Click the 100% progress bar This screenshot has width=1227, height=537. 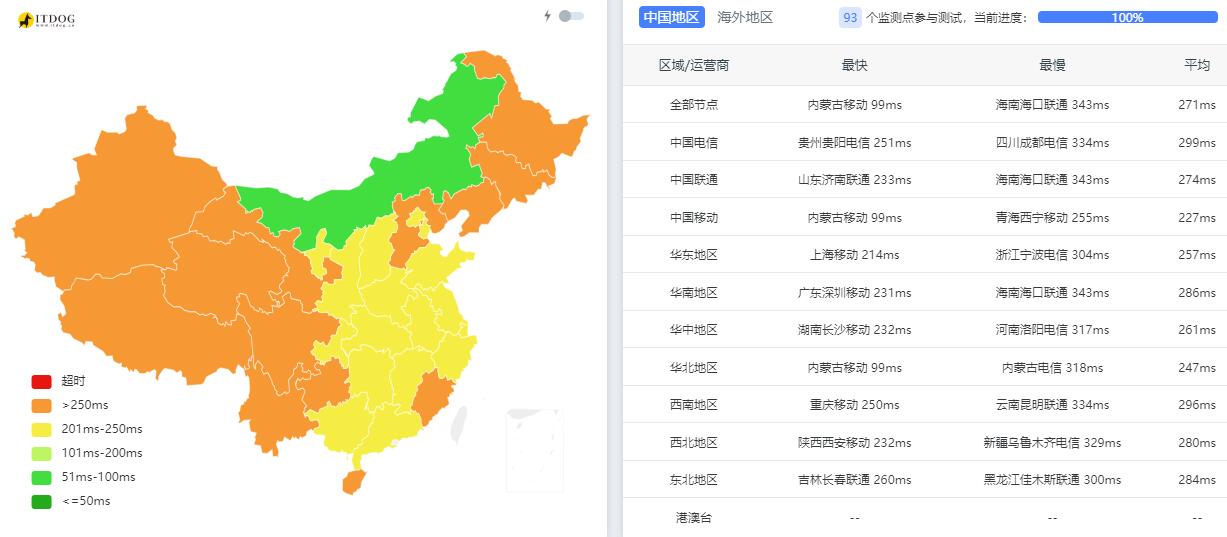pyautogui.click(x=1127, y=17)
